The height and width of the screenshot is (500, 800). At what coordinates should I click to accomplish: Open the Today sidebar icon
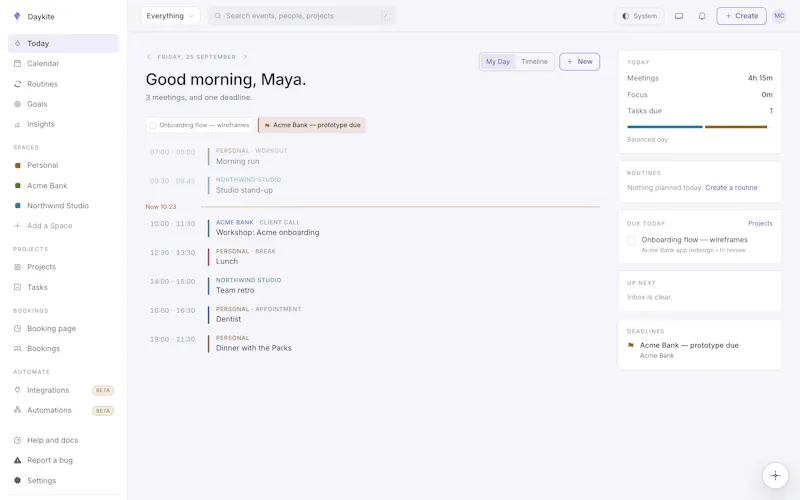coord(17,43)
